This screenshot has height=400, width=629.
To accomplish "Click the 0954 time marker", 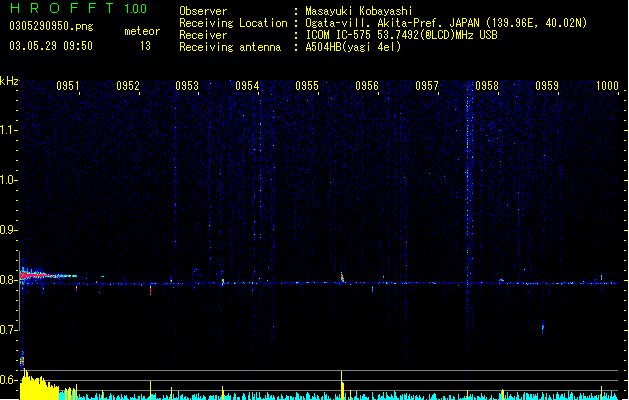I will 247,86.
